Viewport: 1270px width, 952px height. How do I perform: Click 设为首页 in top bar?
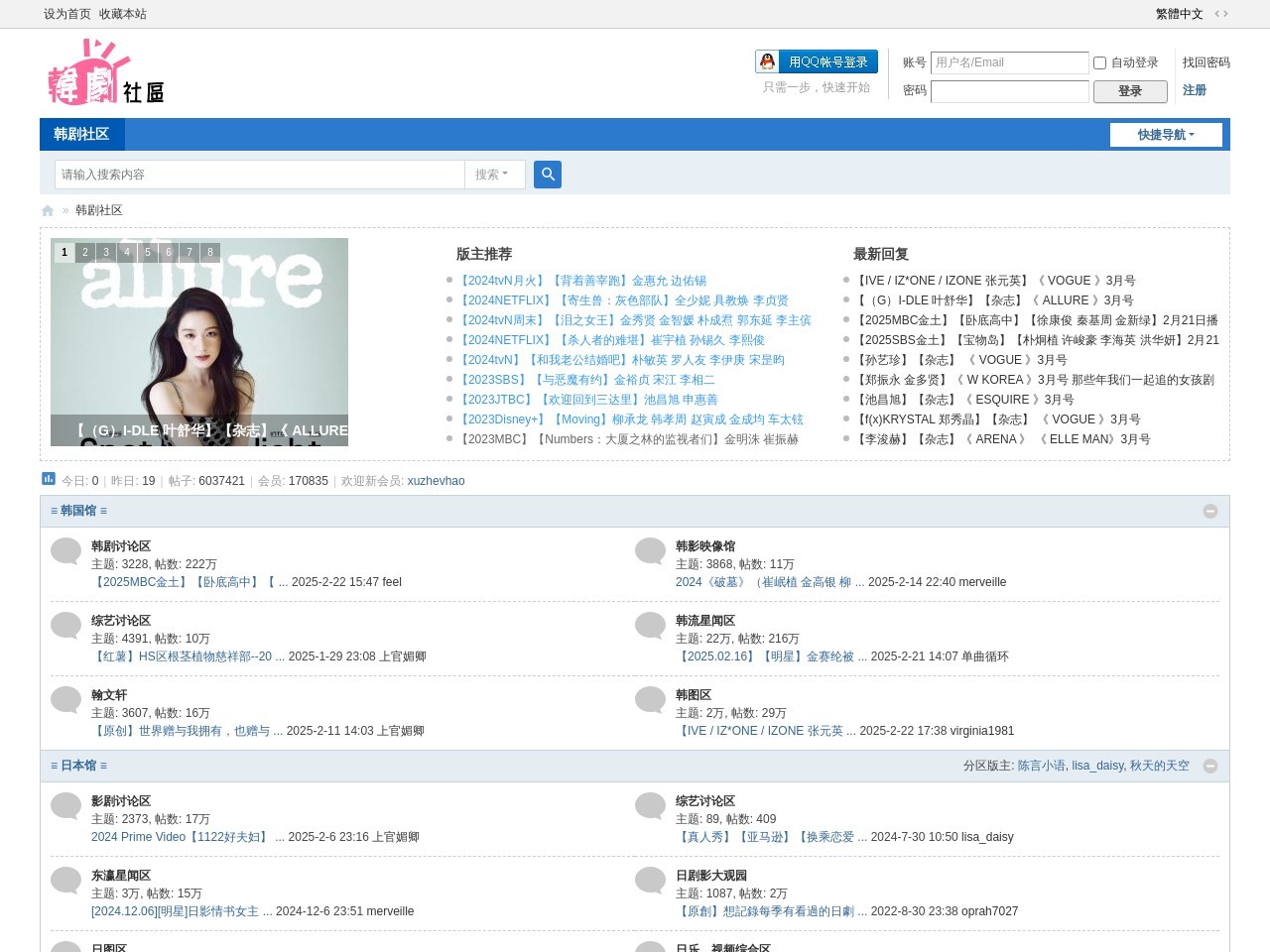point(67,14)
